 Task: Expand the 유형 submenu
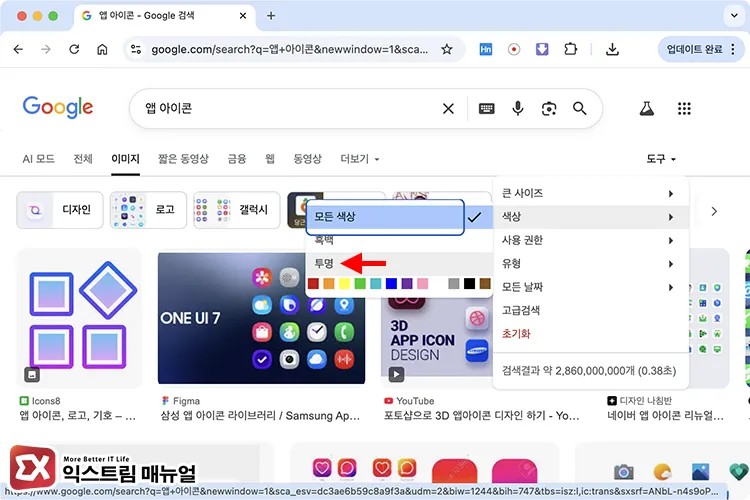pyautogui.click(x=591, y=264)
